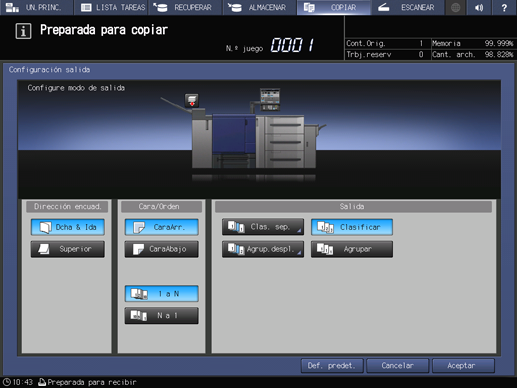Open Agrup. despl. offset group option
This screenshot has height=388, width=517.
(263, 249)
